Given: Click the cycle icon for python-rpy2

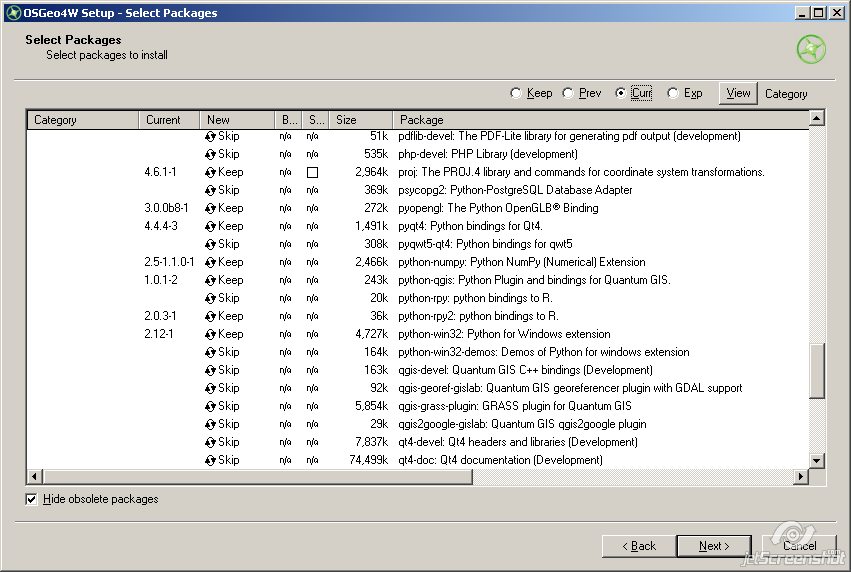Looking at the screenshot, I should pos(211,316).
